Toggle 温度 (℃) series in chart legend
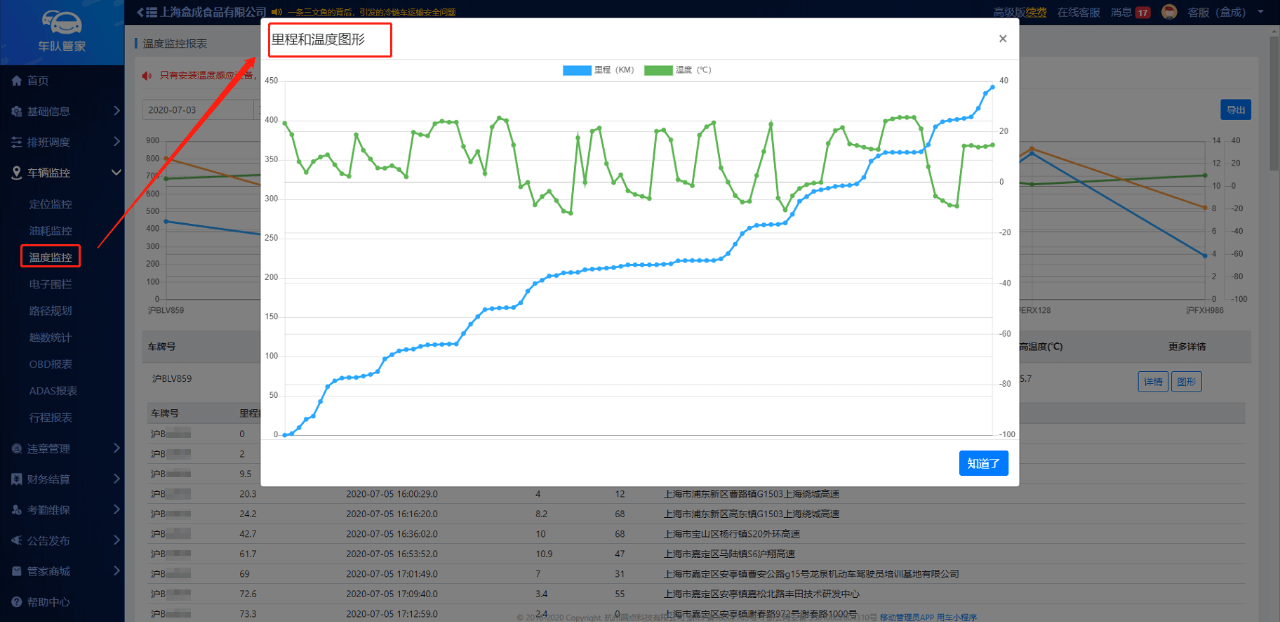 tap(677, 70)
